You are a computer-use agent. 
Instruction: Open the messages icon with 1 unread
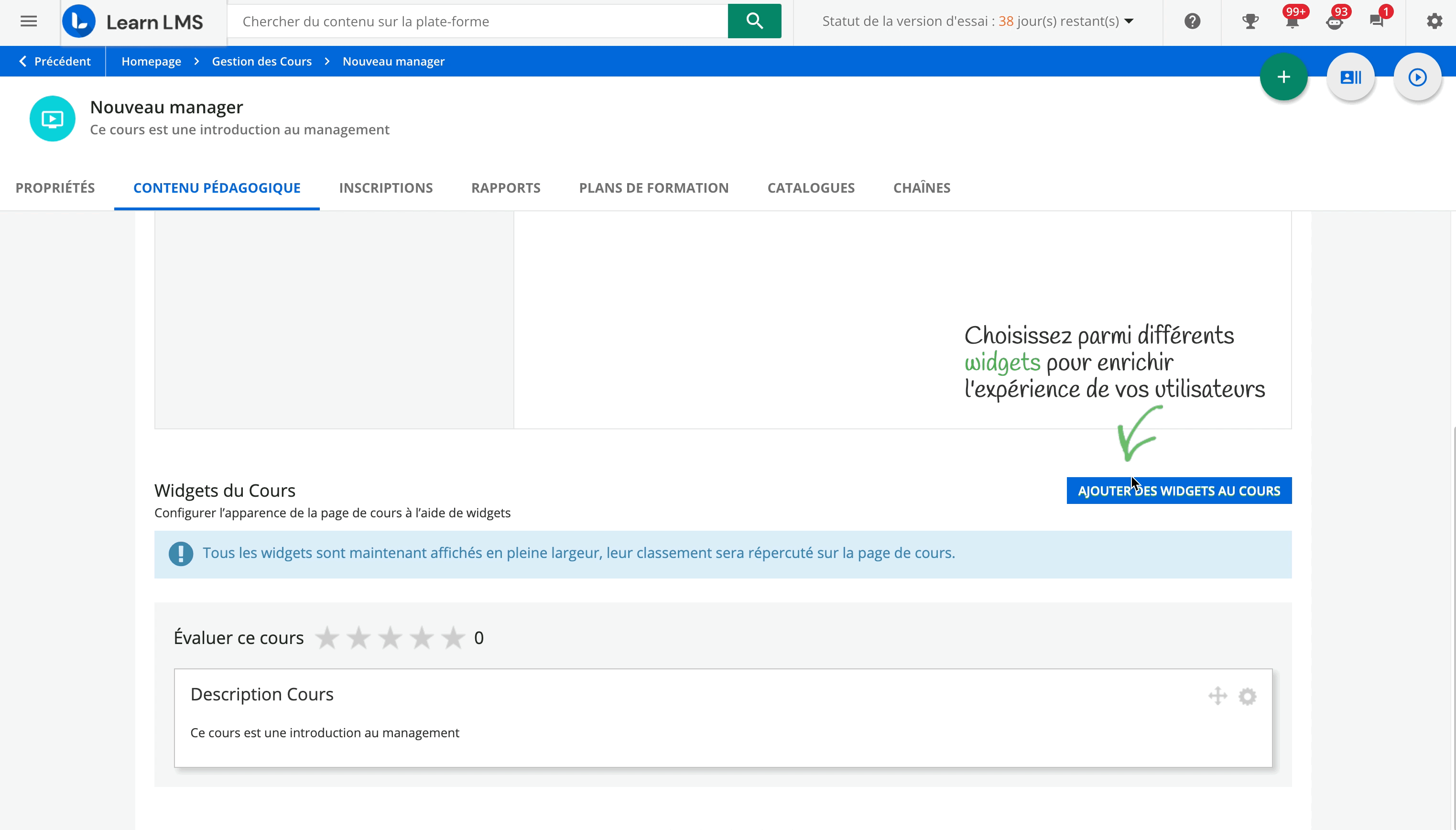(1377, 21)
